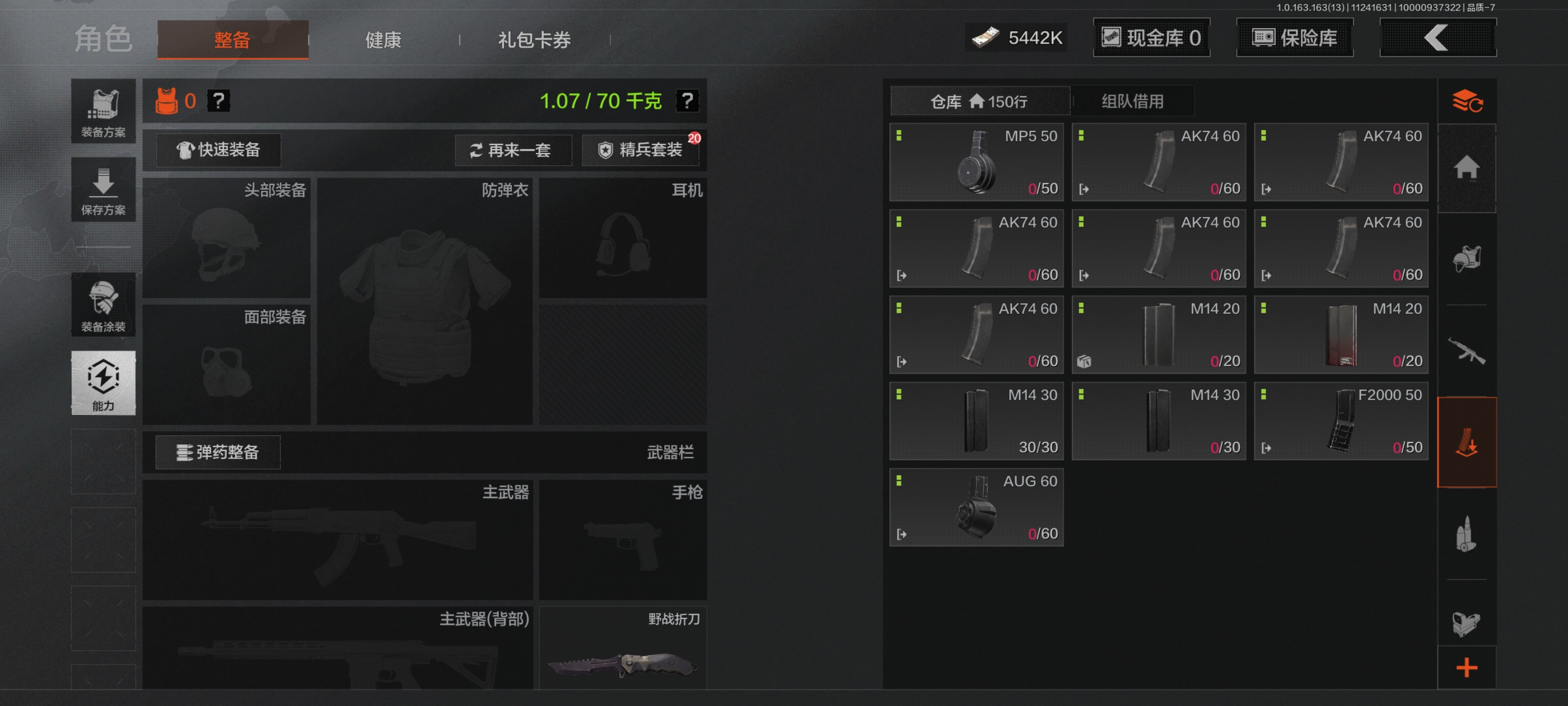The height and width of the screenshot is (706, 1568).
Task: Click the 快速装备 quick equip button
Action: [x=218, y=150]
